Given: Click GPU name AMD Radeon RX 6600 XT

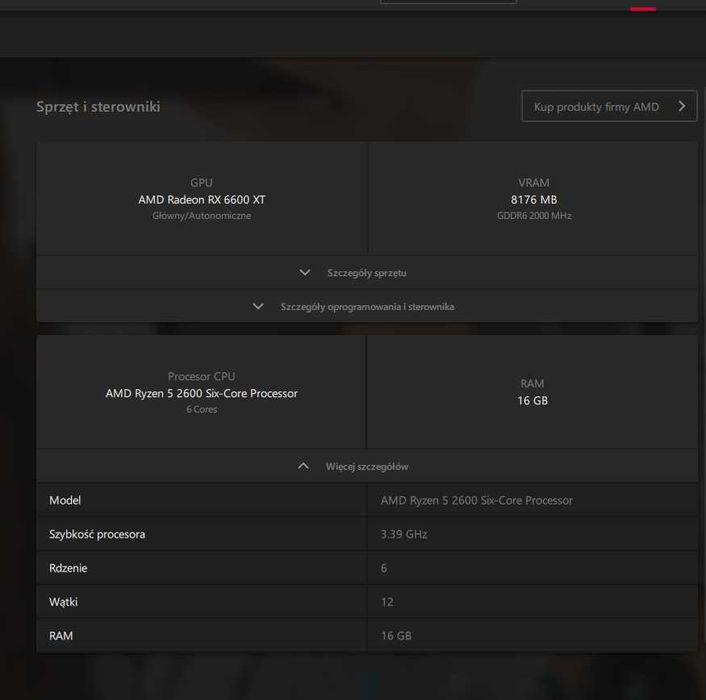Looking at the screenshot, I should (202, 199).
